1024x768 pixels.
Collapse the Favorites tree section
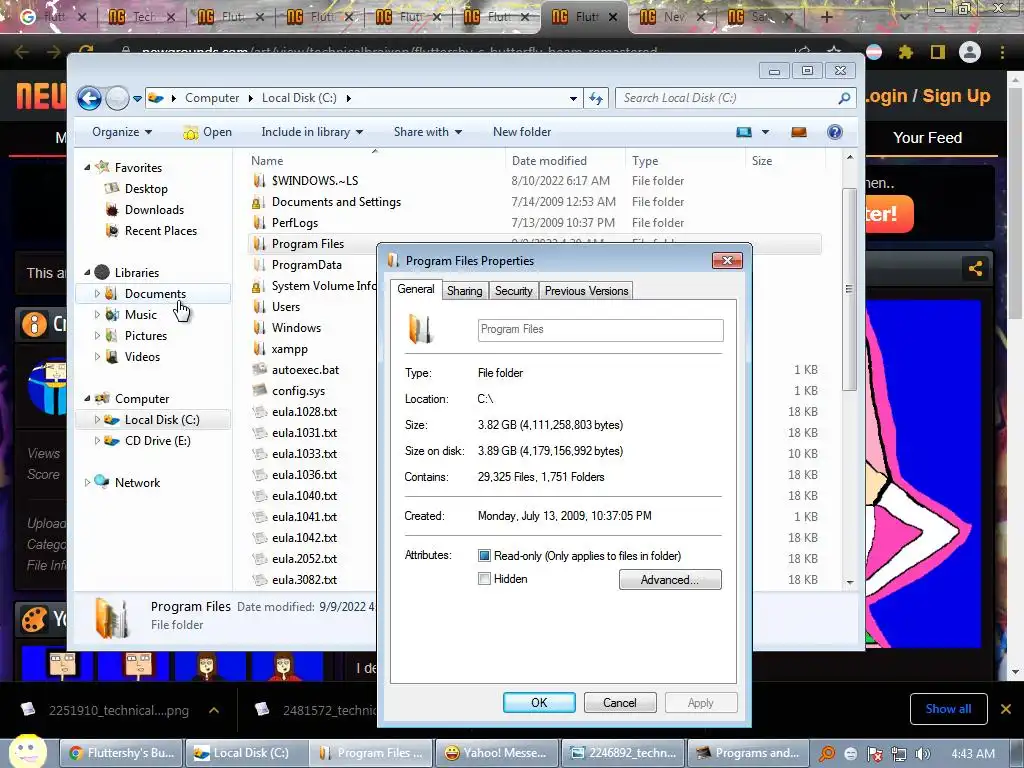click(x=88, y=168)
